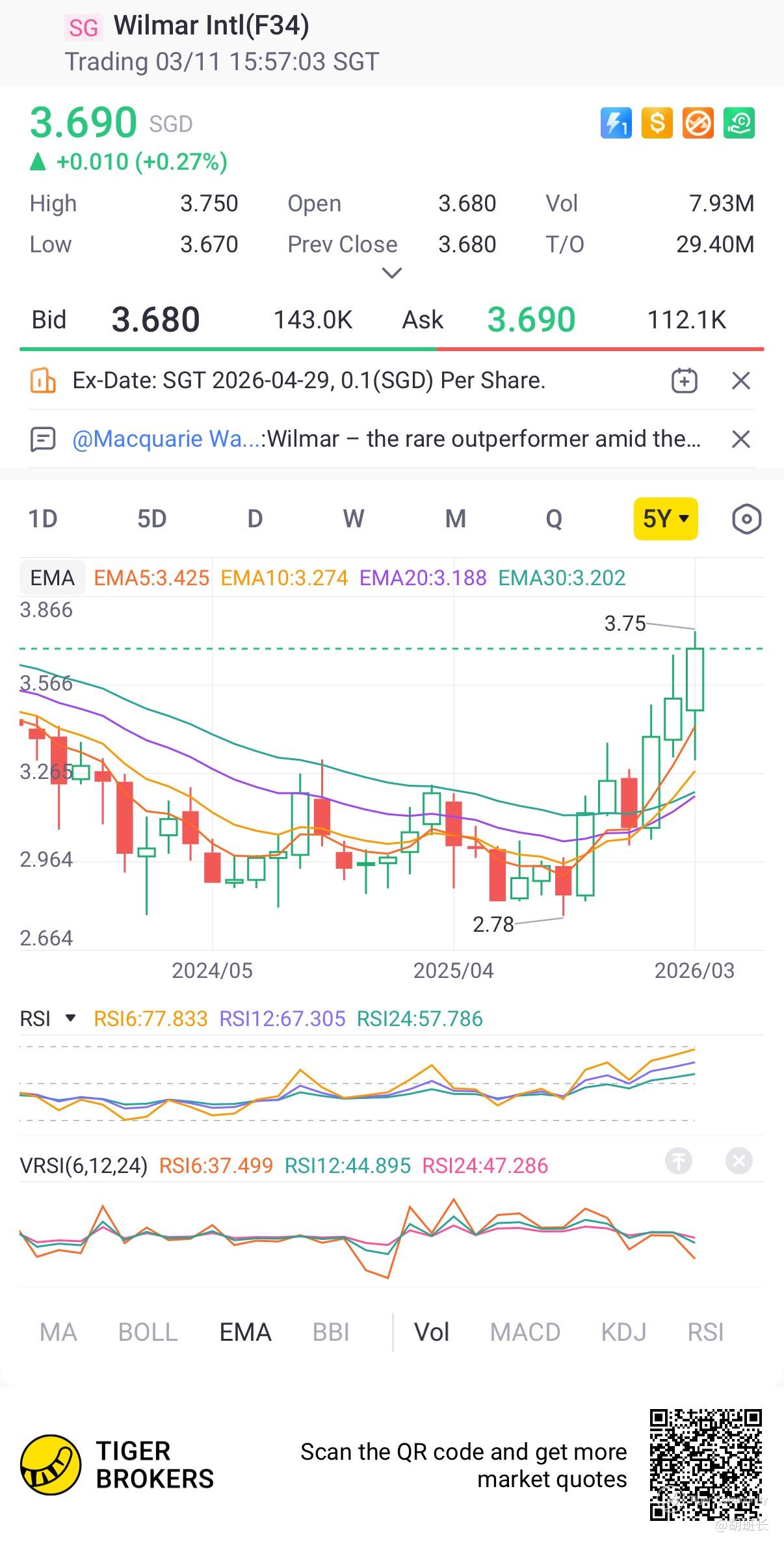This screenshot has width=784, height=1543.
Task: Tap the 2025/04 date axis label
Action: click(453, 971)
